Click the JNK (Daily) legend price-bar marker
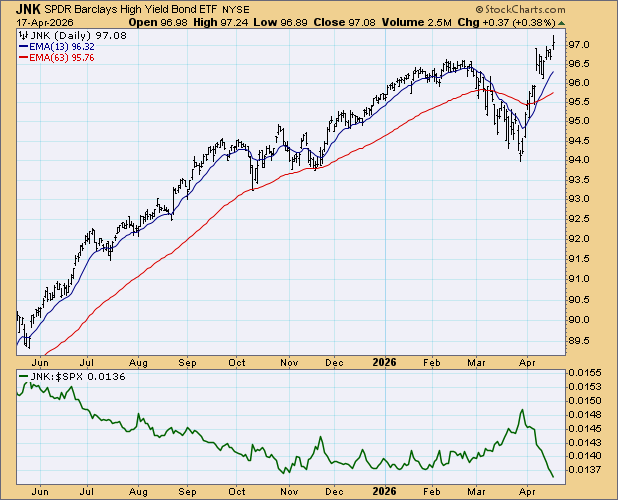618x500 pixels. pyautogui.click(x=24, y=36)
